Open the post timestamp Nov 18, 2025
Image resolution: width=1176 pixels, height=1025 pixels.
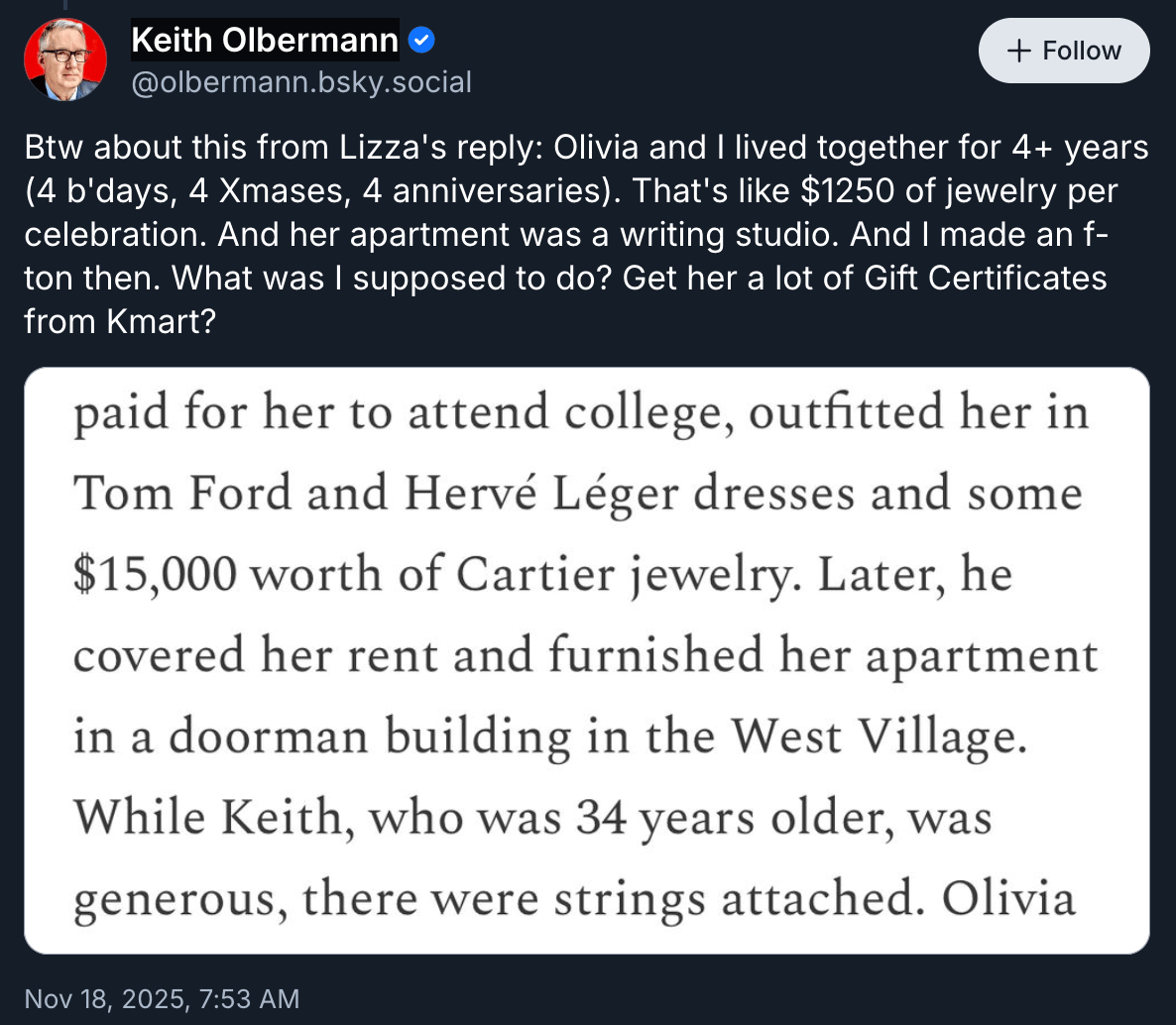[162, 998]
